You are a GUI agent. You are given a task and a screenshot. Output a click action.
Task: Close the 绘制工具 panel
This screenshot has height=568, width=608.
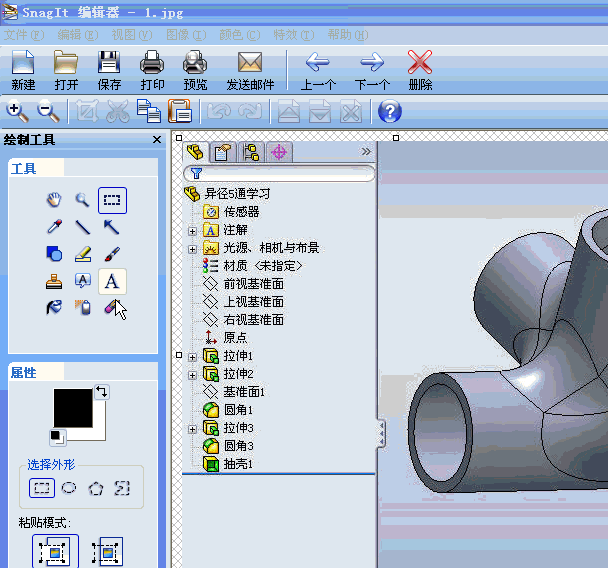pos(157,140)
